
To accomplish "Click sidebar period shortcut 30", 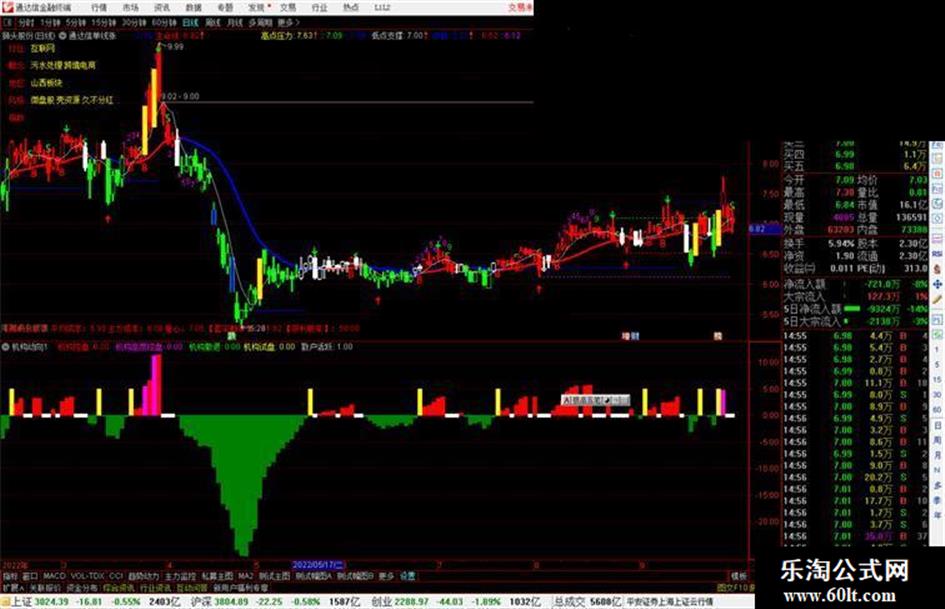I will [x=937, y=395].
